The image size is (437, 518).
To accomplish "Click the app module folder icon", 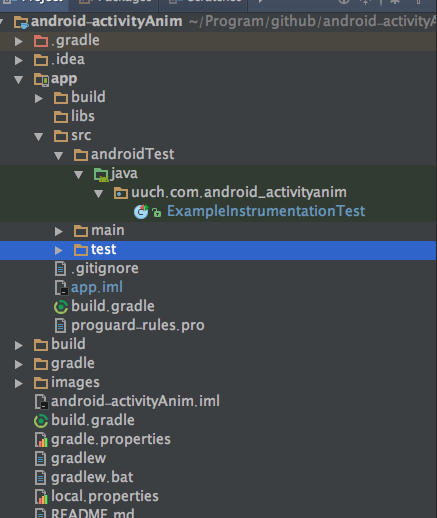I will (x=41, y=79).
